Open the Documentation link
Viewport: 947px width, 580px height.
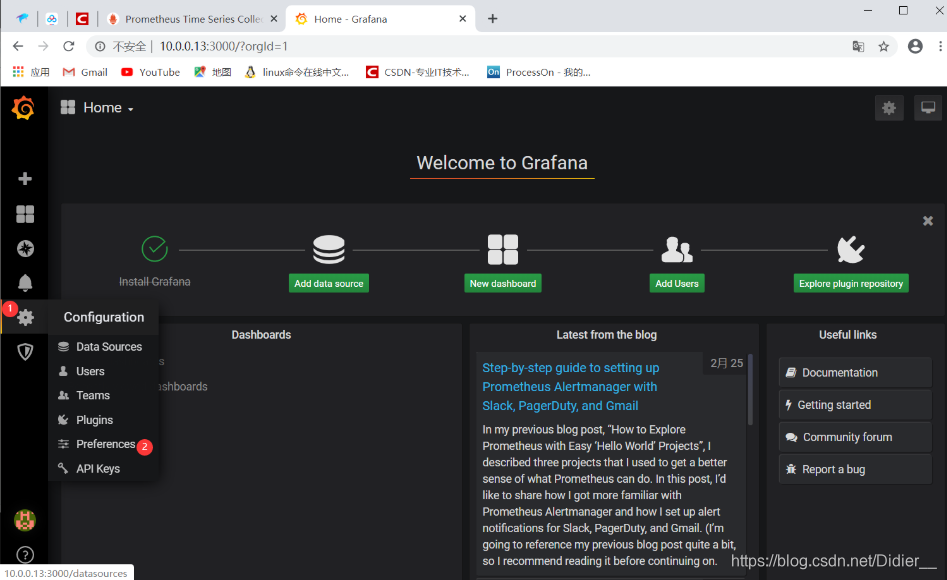pos(855,373)
